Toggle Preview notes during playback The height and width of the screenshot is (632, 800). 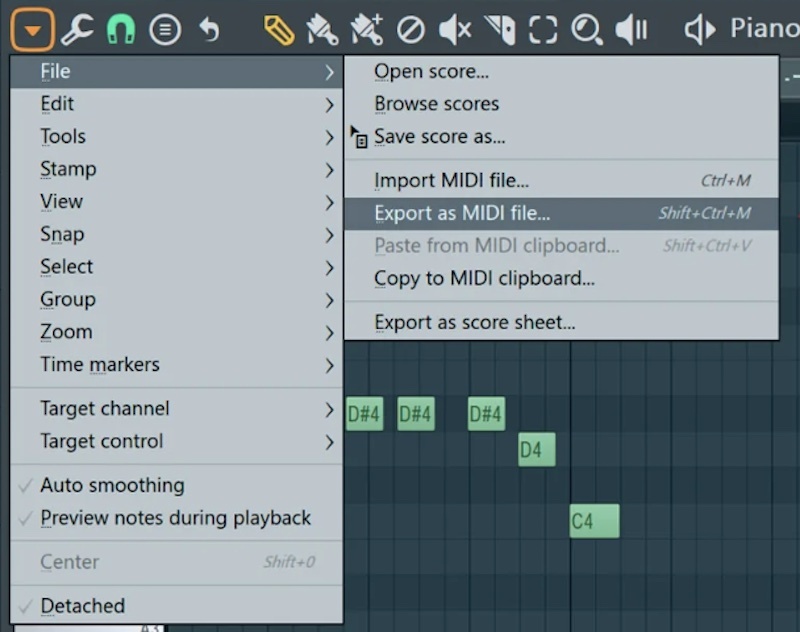pyautogui.click(x=175, y=518)
